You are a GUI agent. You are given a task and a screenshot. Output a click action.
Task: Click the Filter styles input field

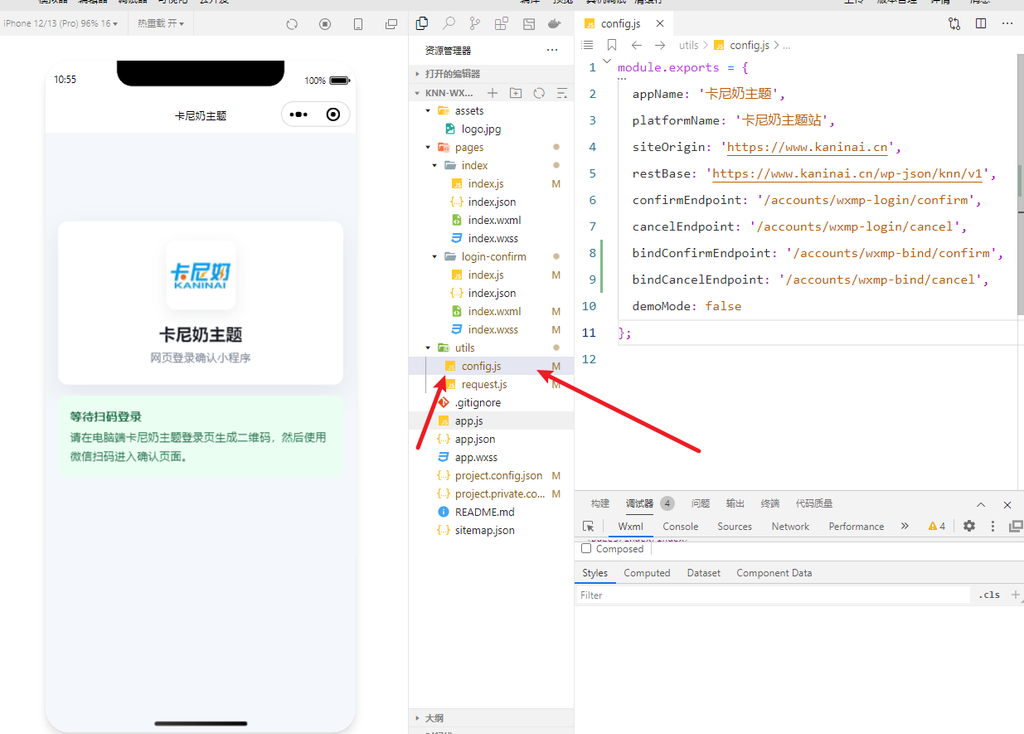point(773,595)
